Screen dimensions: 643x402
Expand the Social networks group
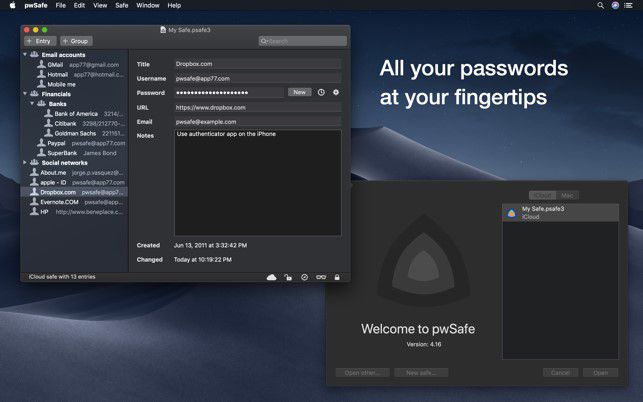(x=25, y=162)
